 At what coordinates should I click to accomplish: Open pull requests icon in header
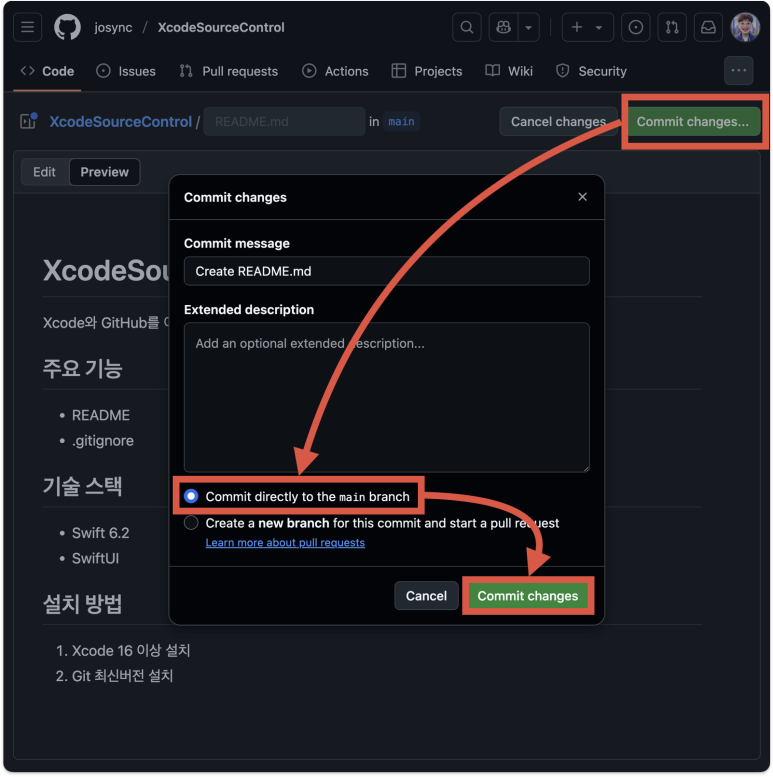(672, 27)
